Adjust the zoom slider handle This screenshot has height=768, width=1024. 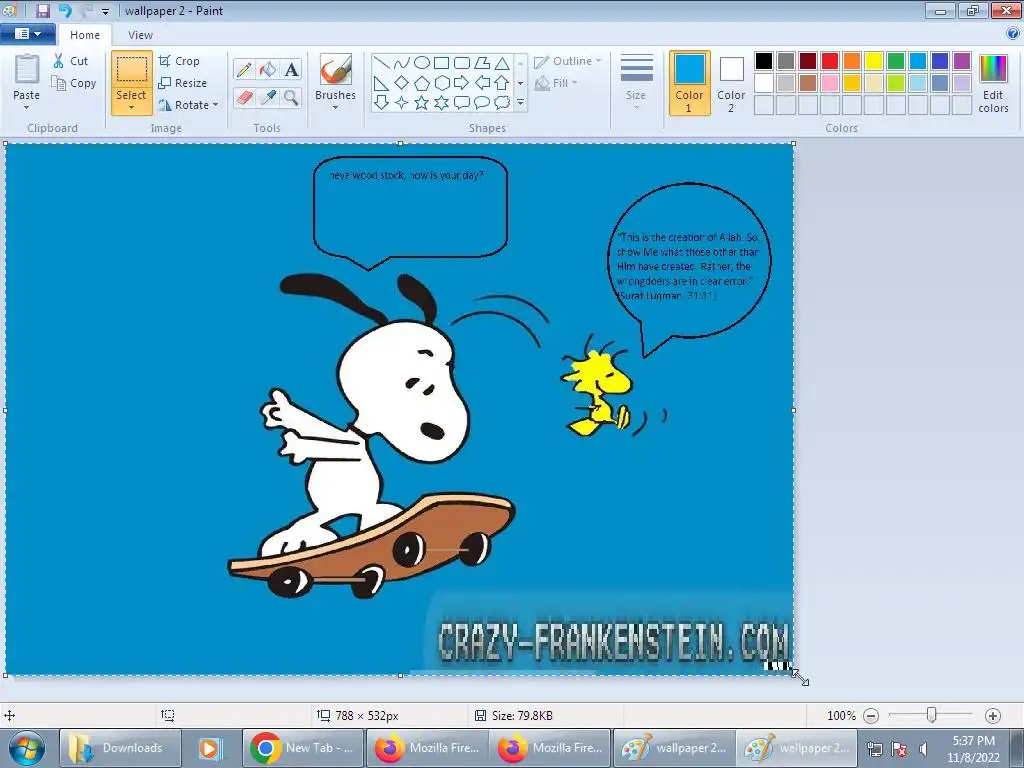click(932, 715)
